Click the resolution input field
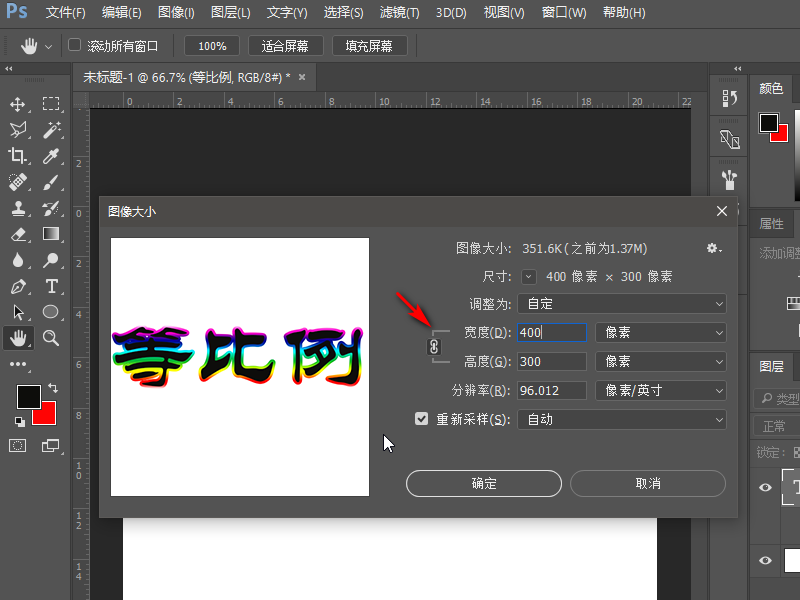 552,391
